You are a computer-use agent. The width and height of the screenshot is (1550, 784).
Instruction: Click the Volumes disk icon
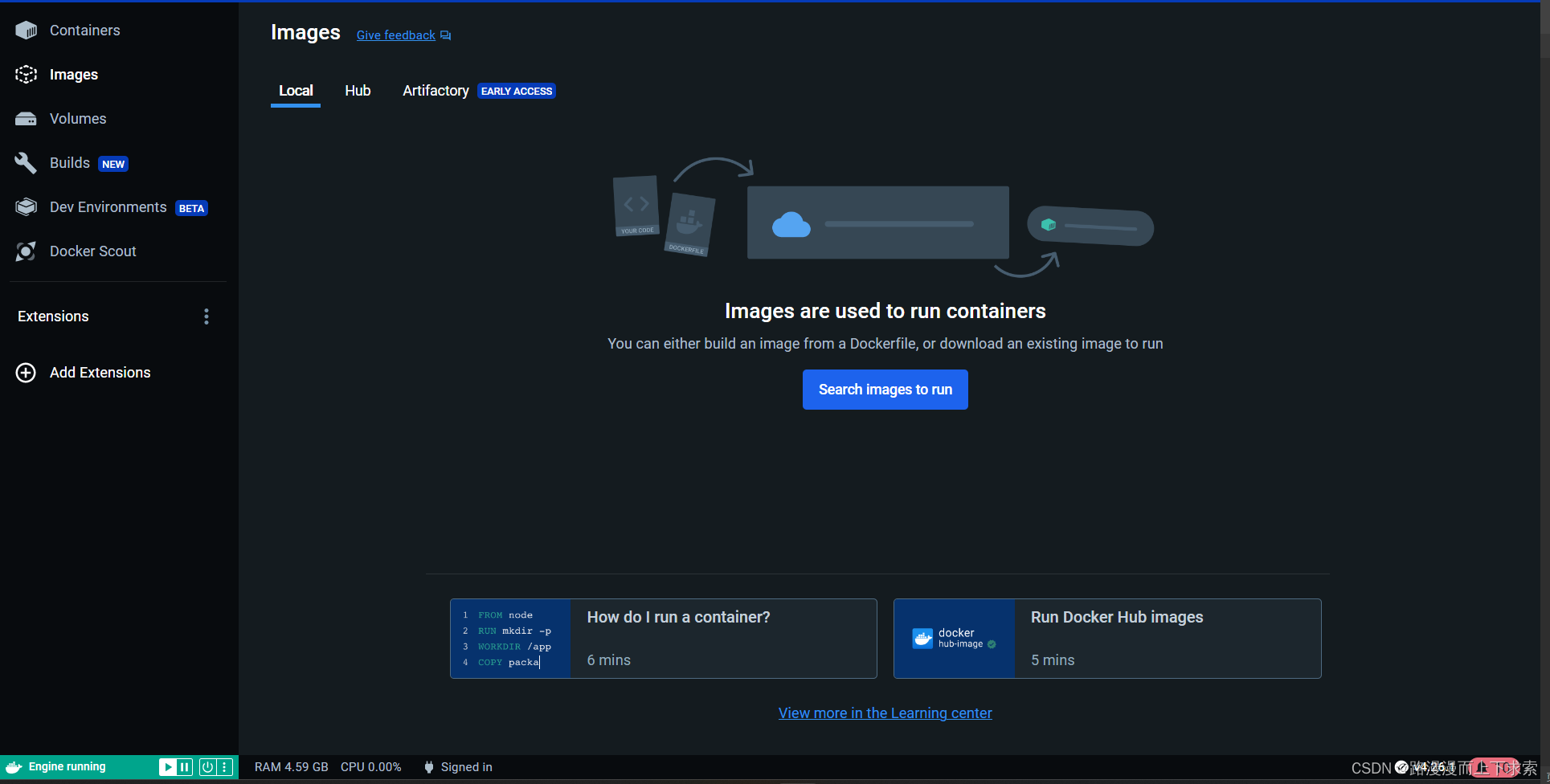pyautogui.click(x=26, y=119)
